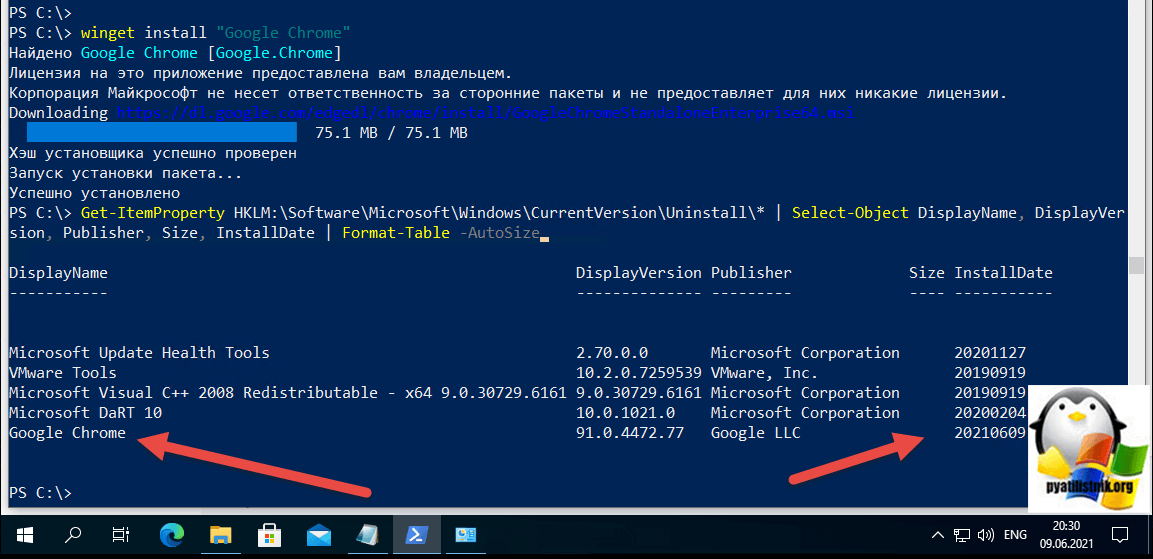This screenshot has width=1153, height=559.
Task: Click 'VMware Tools' row name
Action: [x=63, y=373]
